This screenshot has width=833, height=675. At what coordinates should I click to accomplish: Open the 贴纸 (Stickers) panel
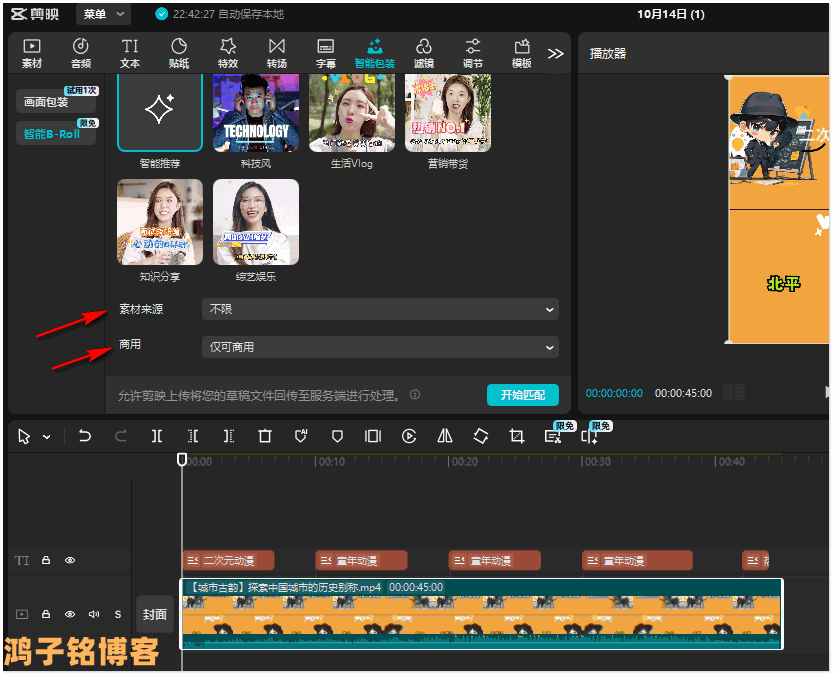click(179, 53)
